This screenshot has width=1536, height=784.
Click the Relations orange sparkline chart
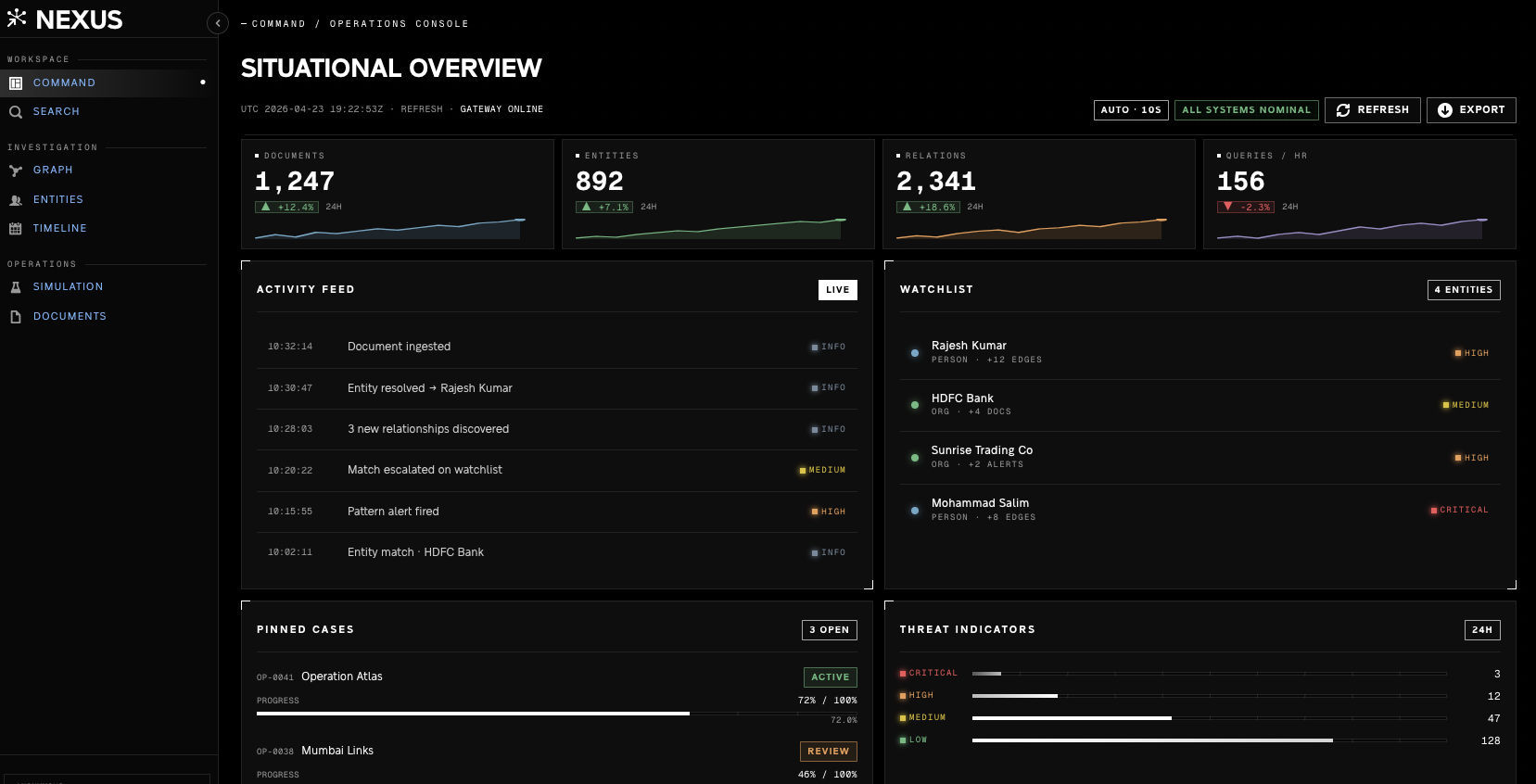click(1031, 229)
